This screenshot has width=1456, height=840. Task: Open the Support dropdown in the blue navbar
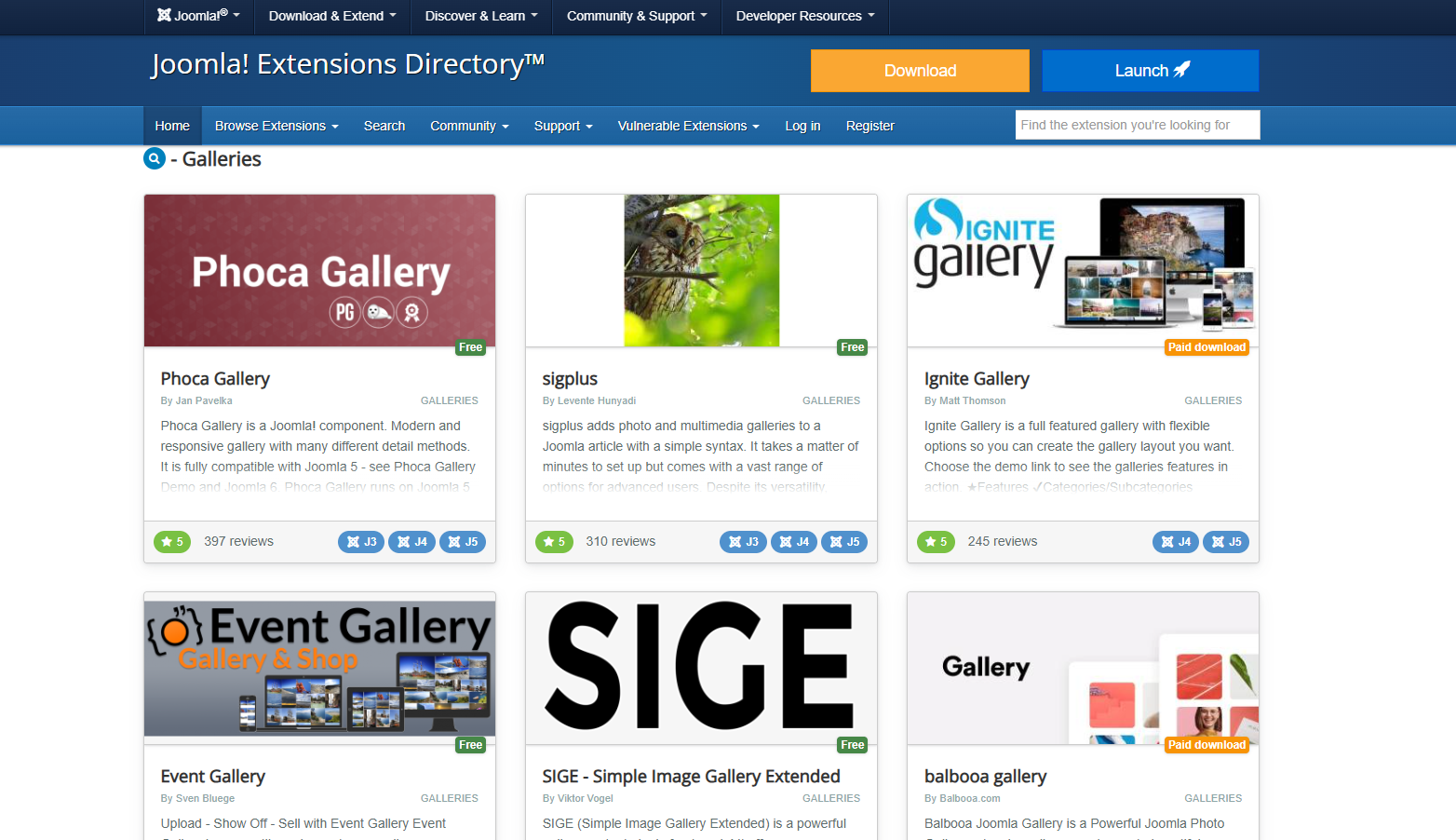point(563,126)
